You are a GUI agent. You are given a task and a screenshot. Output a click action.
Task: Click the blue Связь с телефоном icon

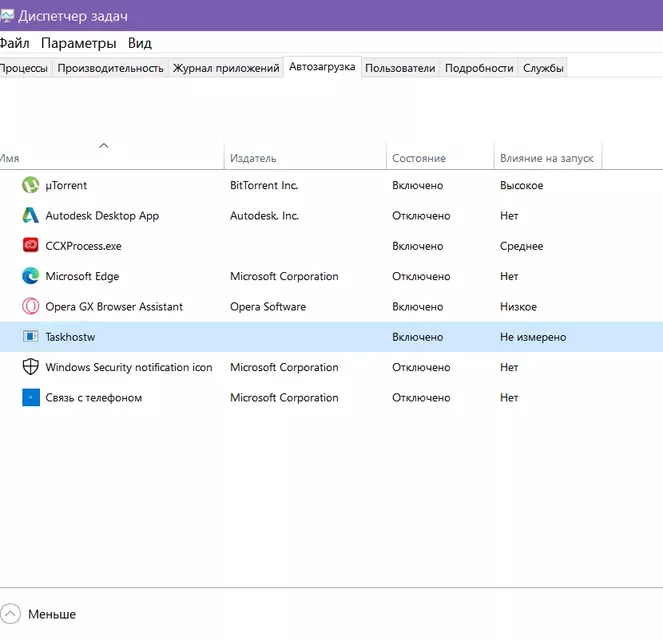(x=31, y=397)
